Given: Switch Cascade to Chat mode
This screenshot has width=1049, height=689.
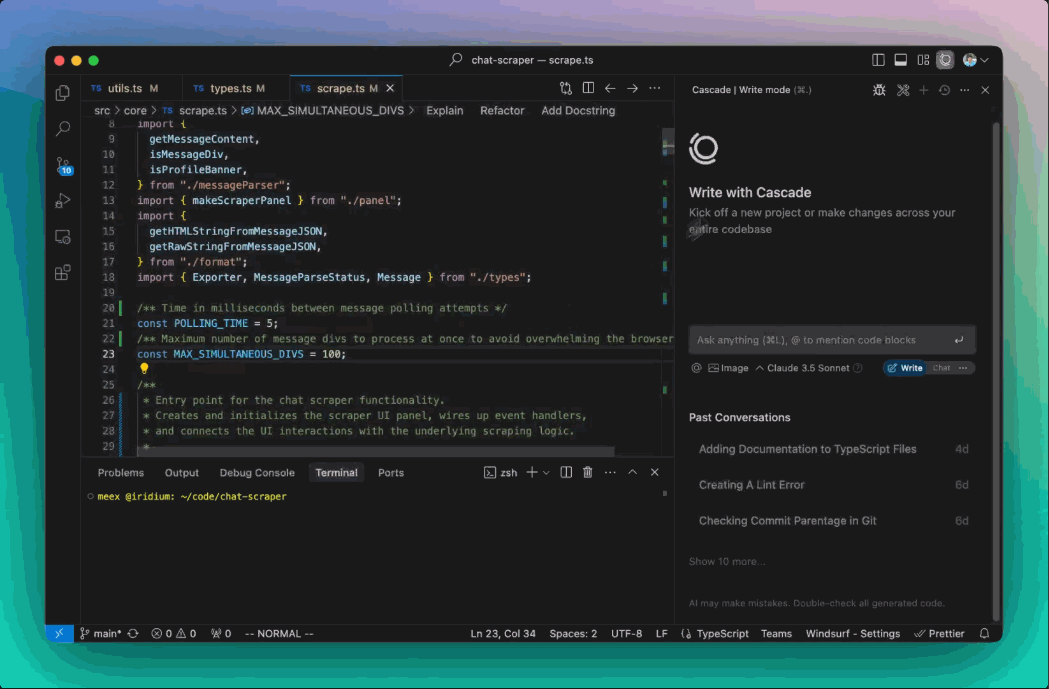Looking at the screenshot, I should [941, 368].
